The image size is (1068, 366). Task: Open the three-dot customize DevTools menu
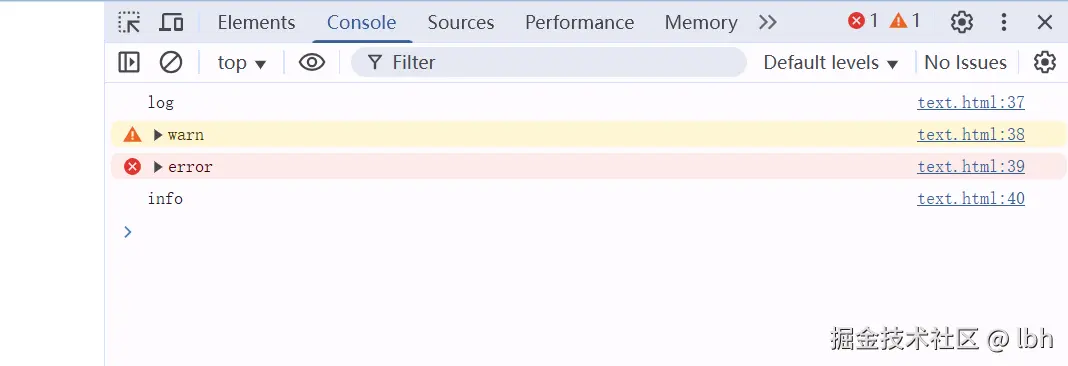(1003, 22)
